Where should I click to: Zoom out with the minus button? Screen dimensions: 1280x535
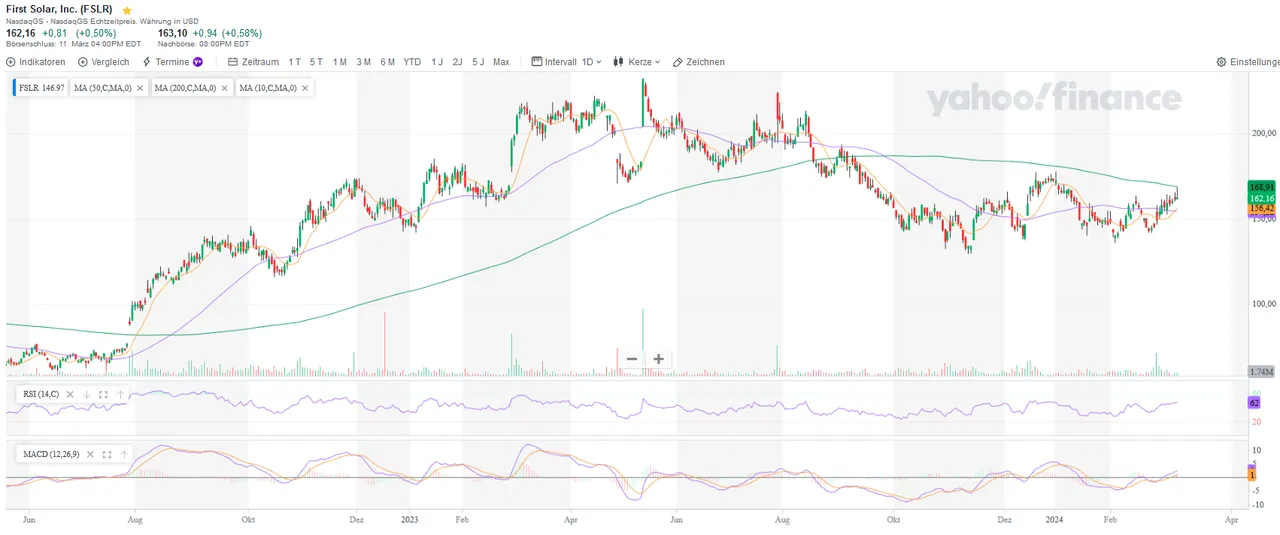pyautogui.click(x=632, y=359)
